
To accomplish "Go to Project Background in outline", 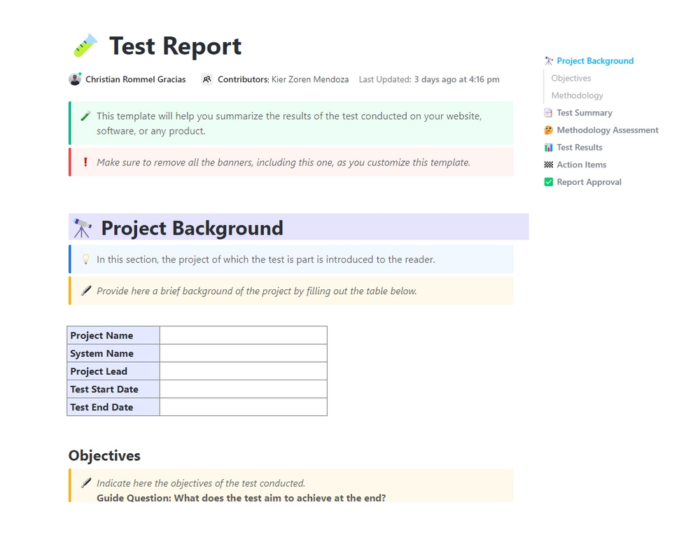I will click(x=595, y=61).
